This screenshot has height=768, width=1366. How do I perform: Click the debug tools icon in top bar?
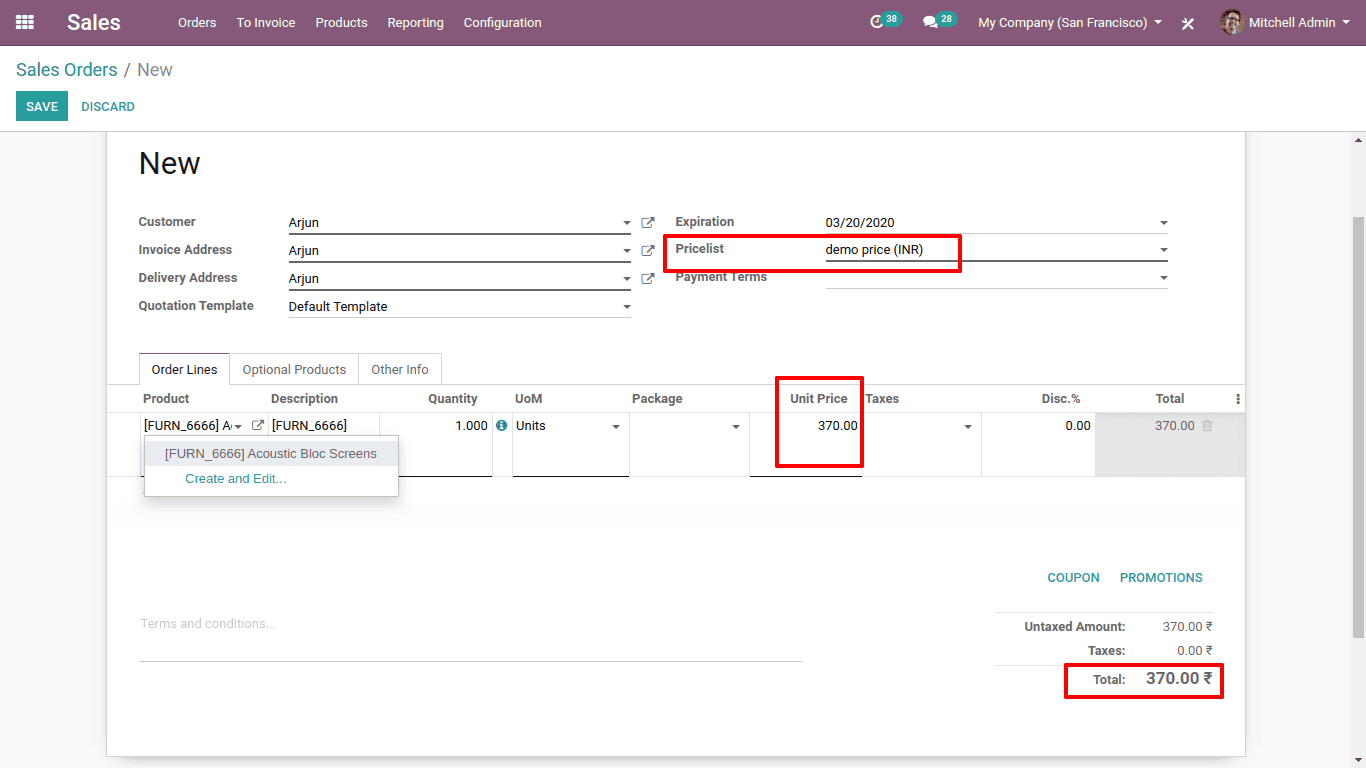1188,23
